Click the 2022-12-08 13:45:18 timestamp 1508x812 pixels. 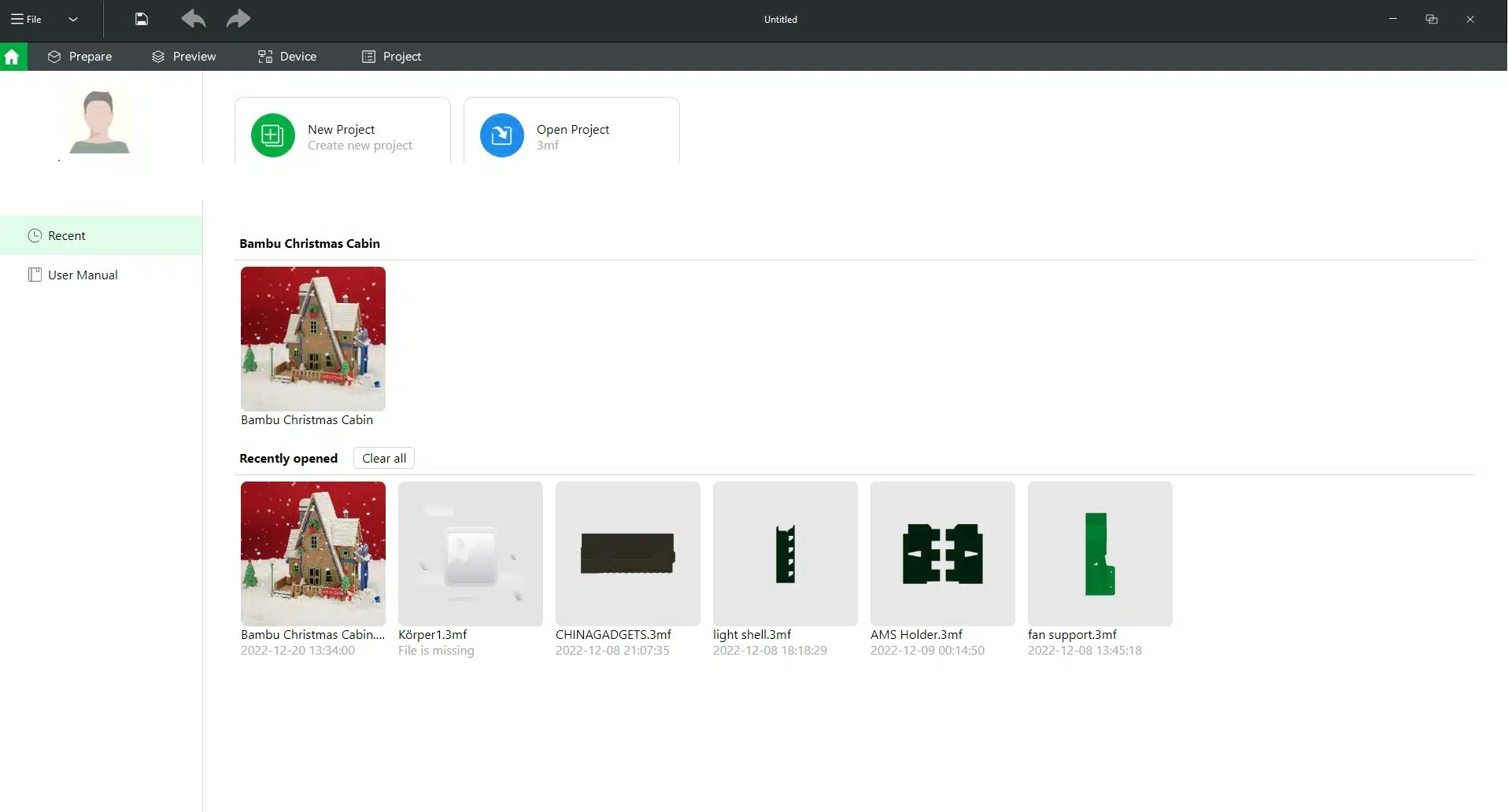coord(1085,651)
